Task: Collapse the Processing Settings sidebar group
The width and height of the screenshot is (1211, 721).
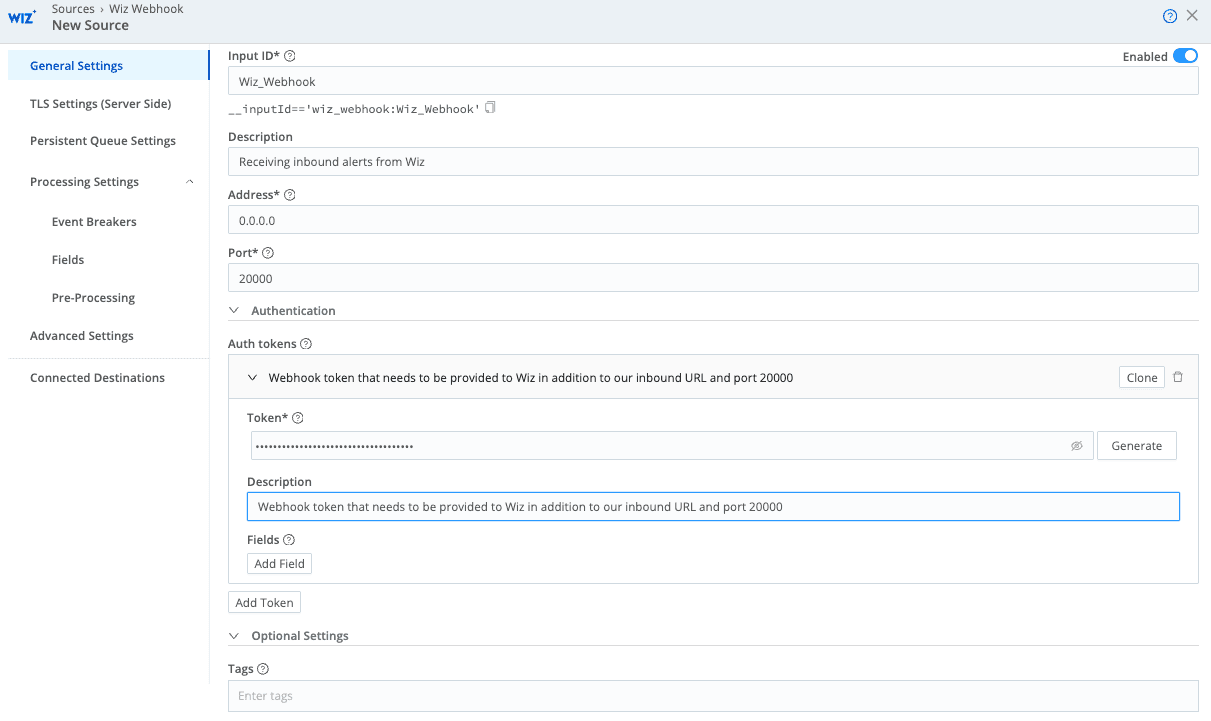Action: pyautogui.click(x=190, y=182)
